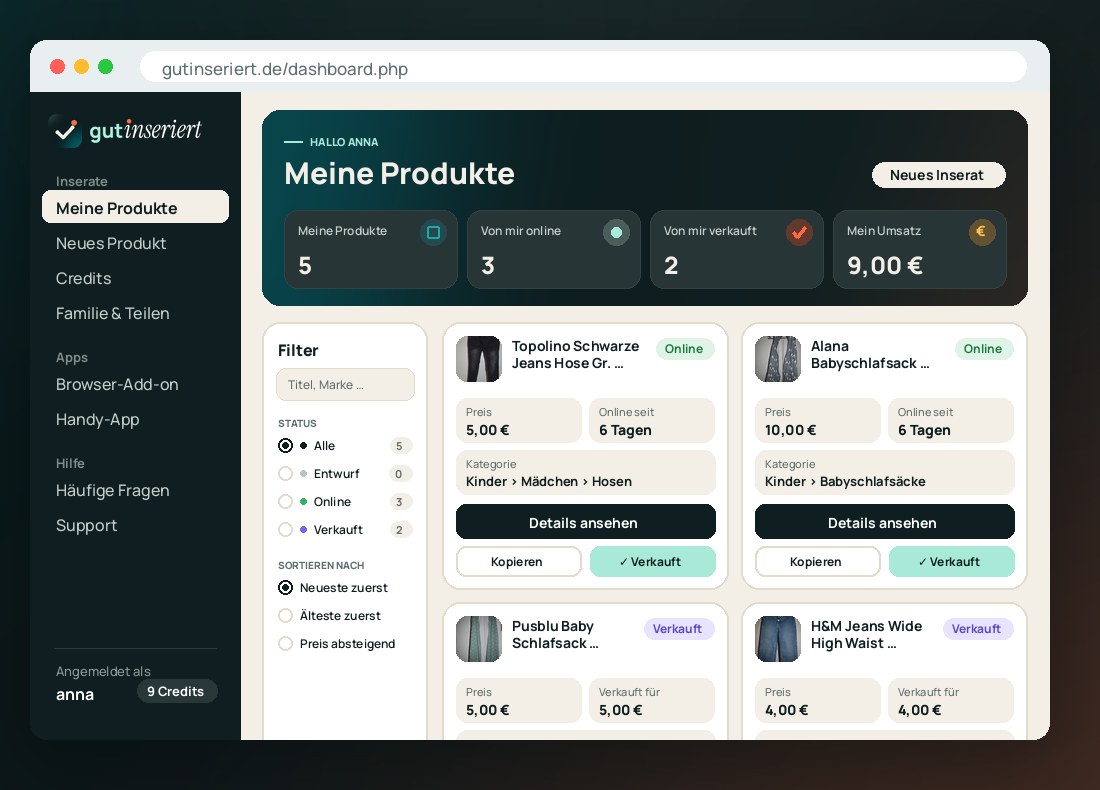Open the Browser-Add-on page

pyautogui.click(x=117, y=384)
